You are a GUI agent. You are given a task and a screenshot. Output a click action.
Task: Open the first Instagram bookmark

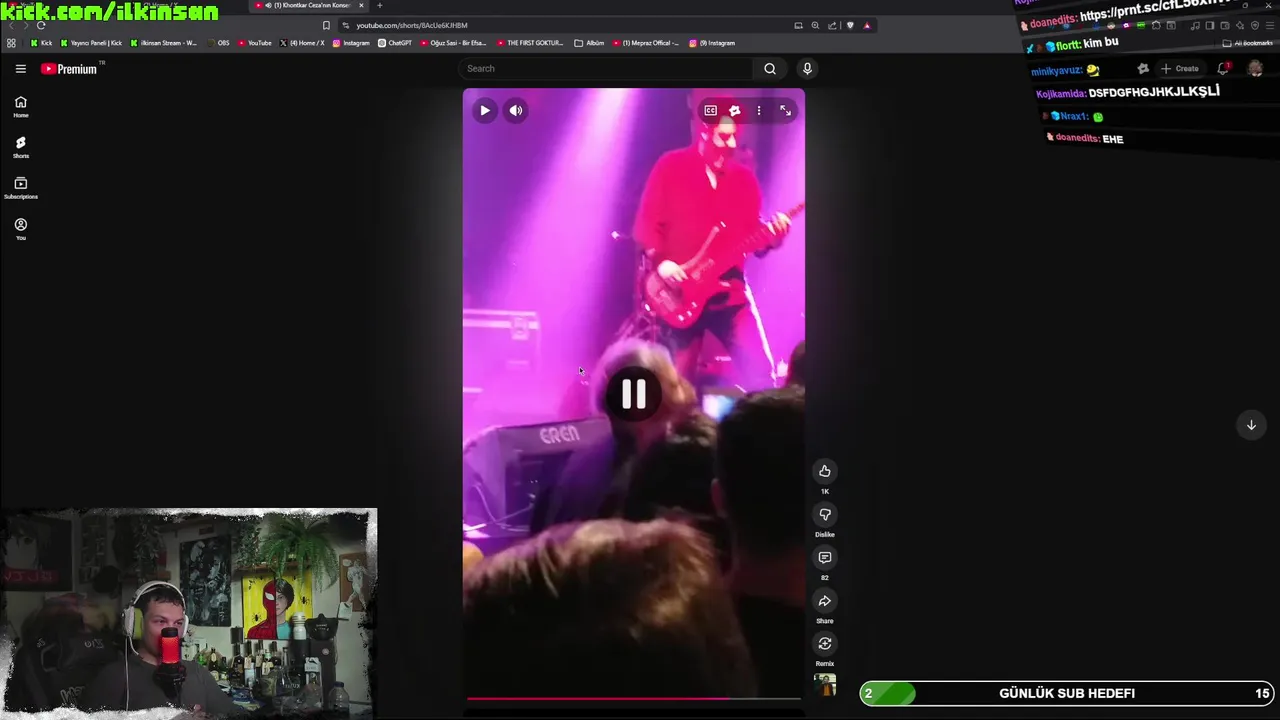click(351, 43)
